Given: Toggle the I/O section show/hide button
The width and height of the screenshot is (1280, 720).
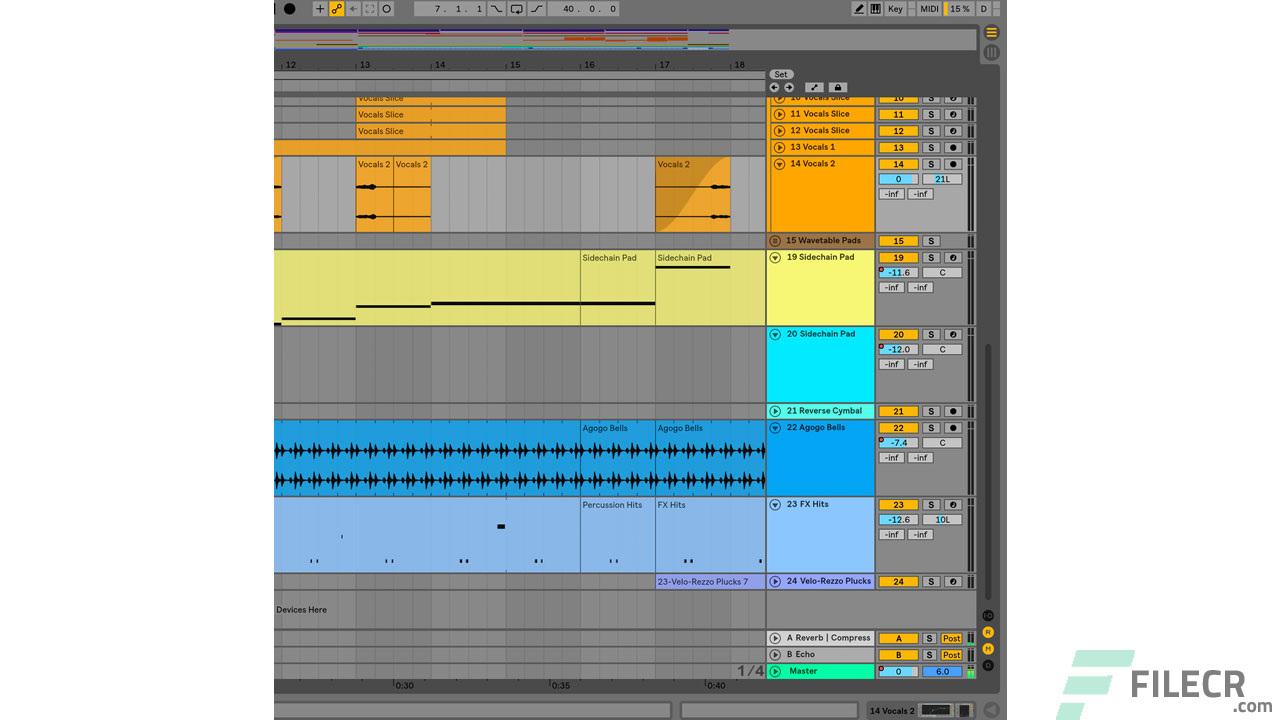Looking at the screenshot, I should click(988, 615).
